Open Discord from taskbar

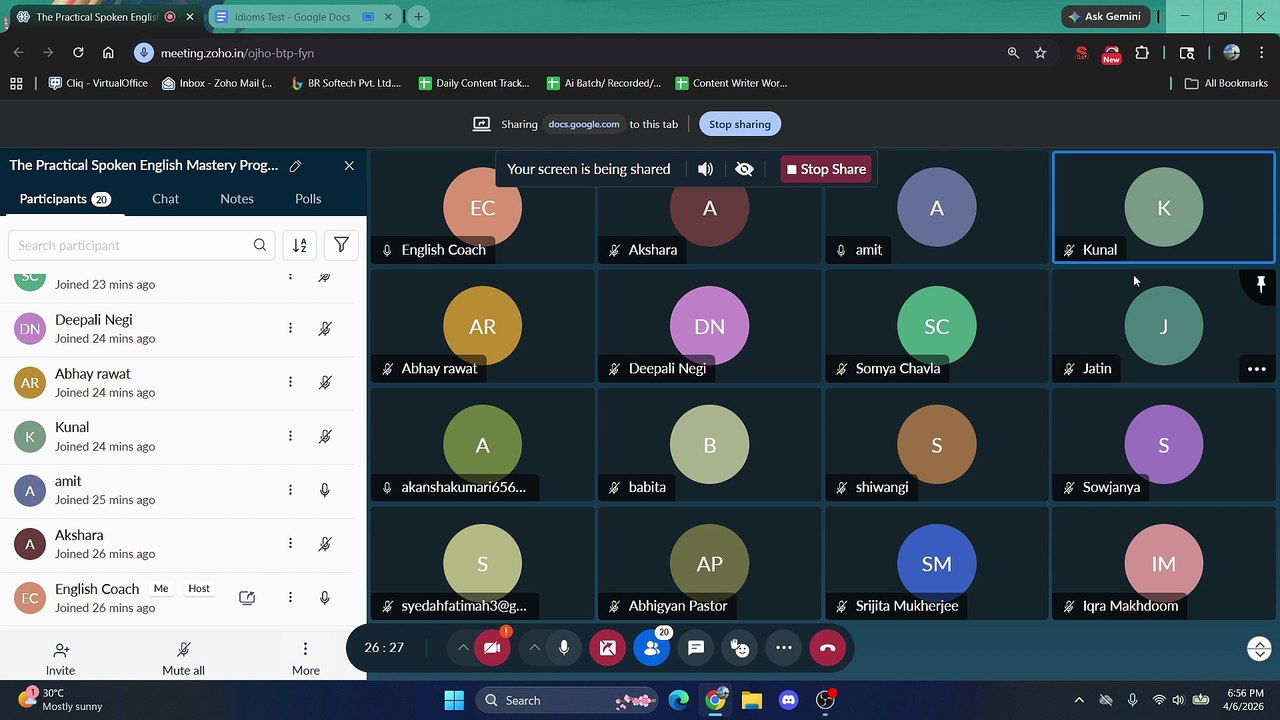click(x=788, y=700)
